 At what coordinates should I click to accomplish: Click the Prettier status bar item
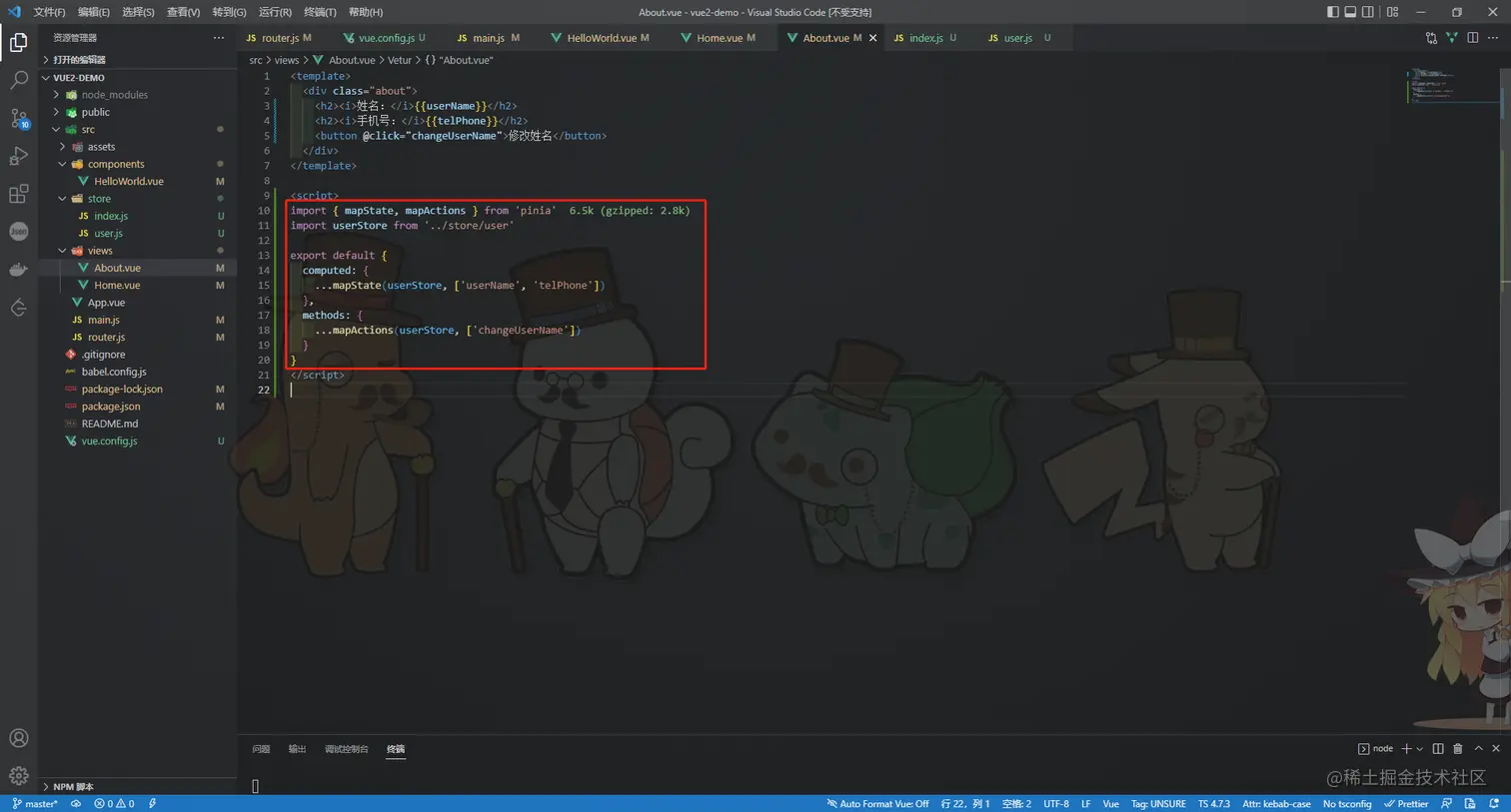(1406, 803)
